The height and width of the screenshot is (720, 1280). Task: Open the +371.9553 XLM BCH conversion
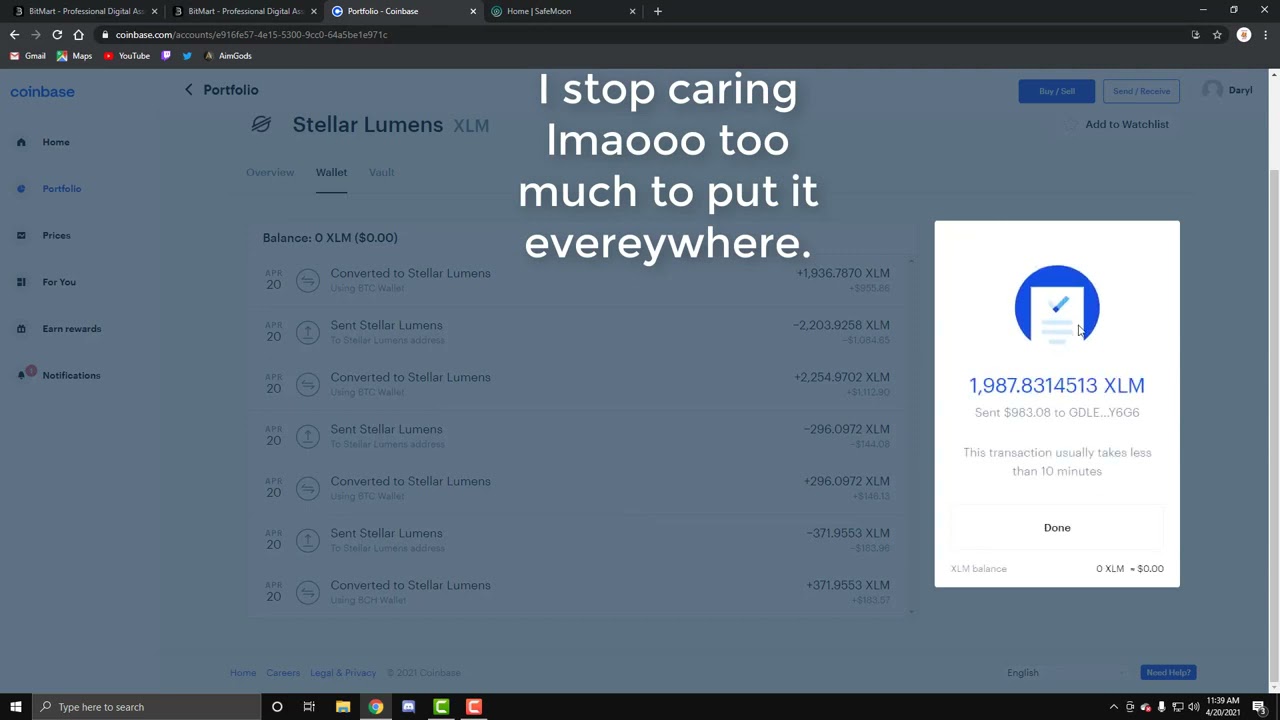[577, 591]
